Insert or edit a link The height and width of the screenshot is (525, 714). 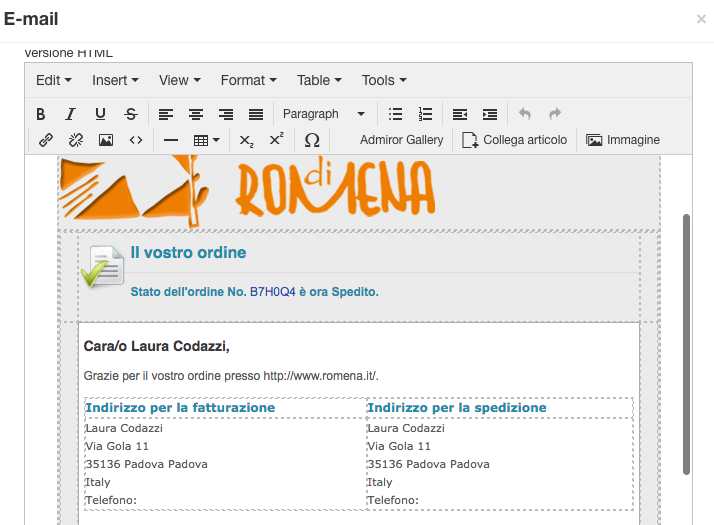pyautogui.click(x=46, y=140)
